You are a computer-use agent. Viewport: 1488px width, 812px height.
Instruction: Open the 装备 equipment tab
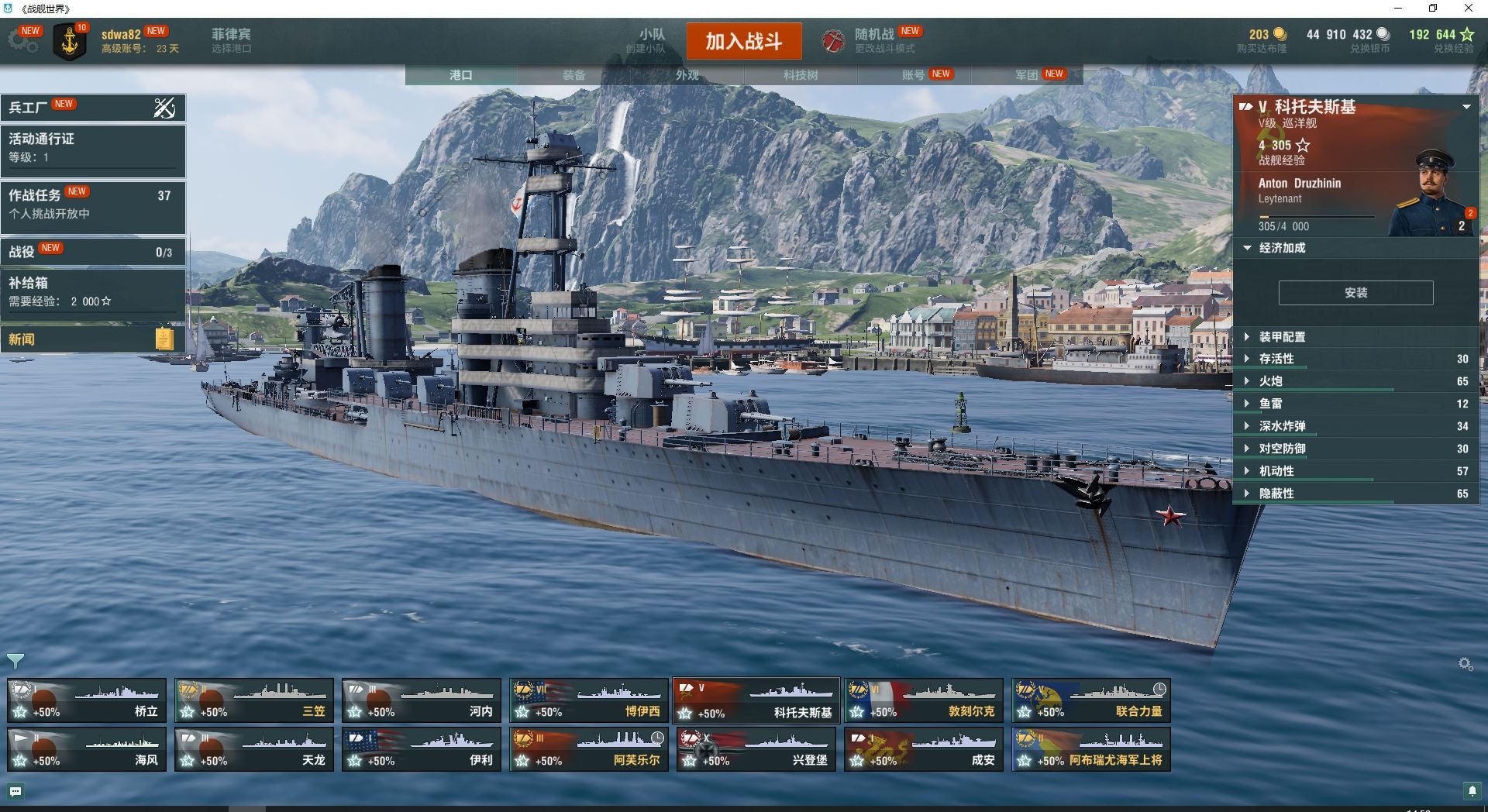[x=574, y=75]
